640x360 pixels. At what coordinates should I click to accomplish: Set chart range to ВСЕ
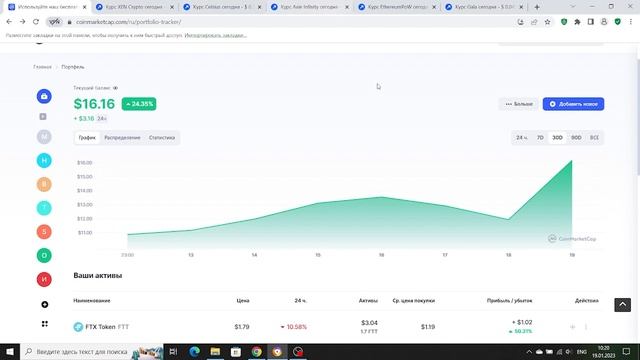pos(594,138)
